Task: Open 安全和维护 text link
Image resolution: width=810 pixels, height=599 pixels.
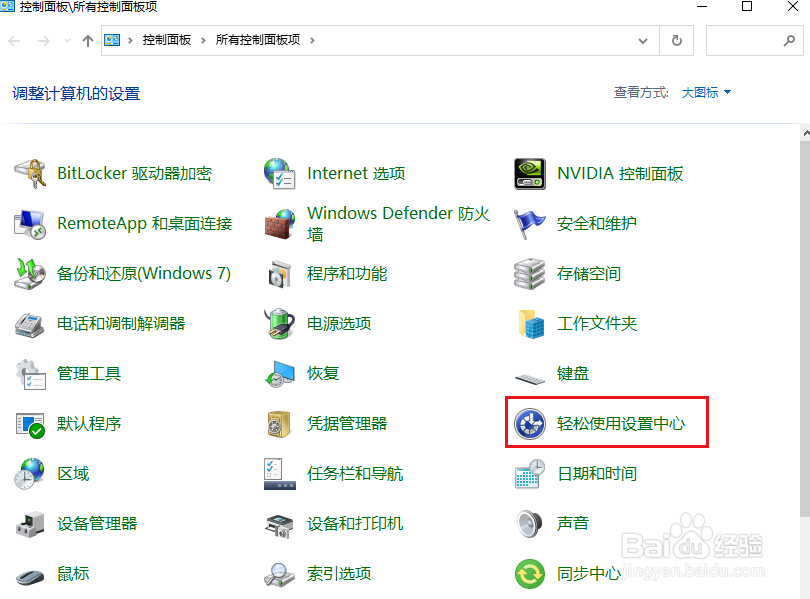Action: click(597, 224)
